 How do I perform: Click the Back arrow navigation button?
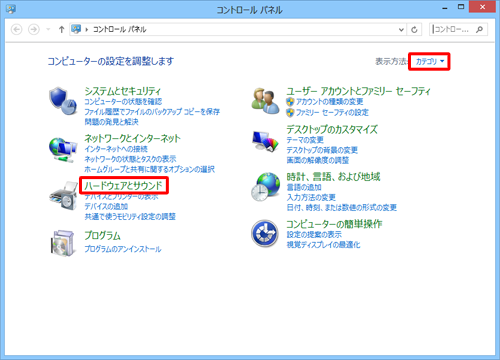[17, 29]
